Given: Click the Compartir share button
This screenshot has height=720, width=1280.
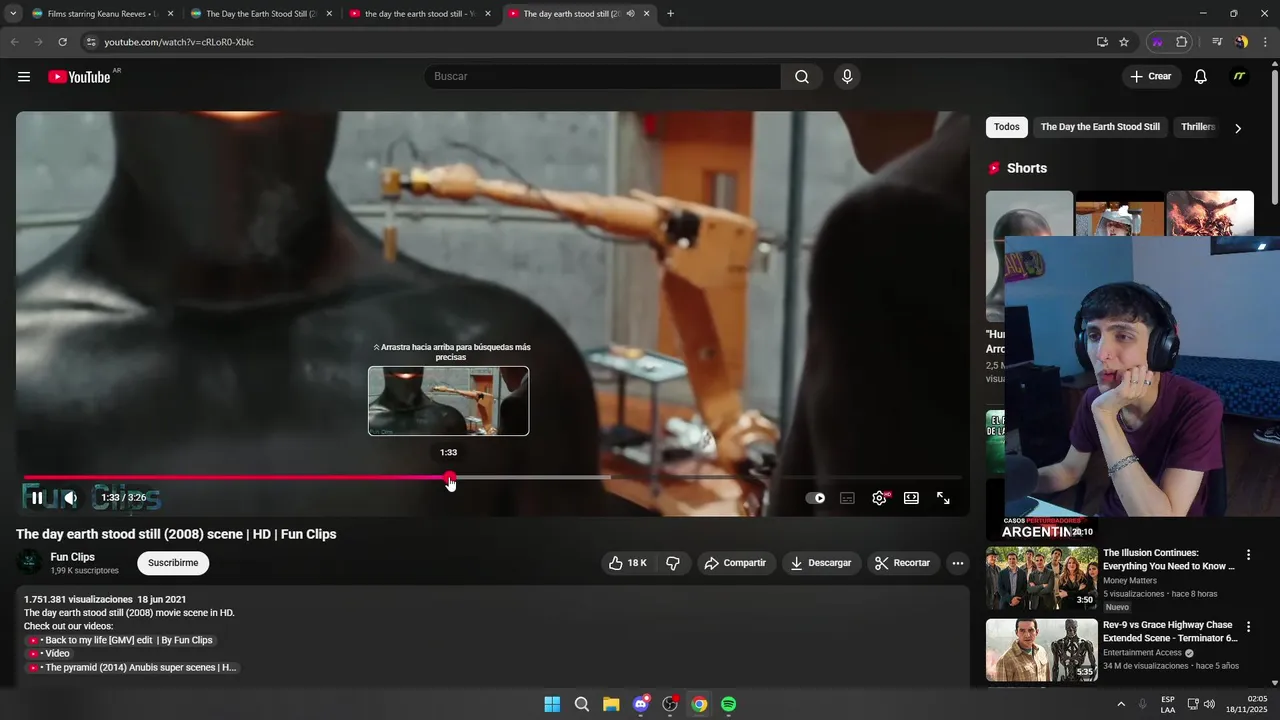Looking at the screenshot, I should point(735,563).
